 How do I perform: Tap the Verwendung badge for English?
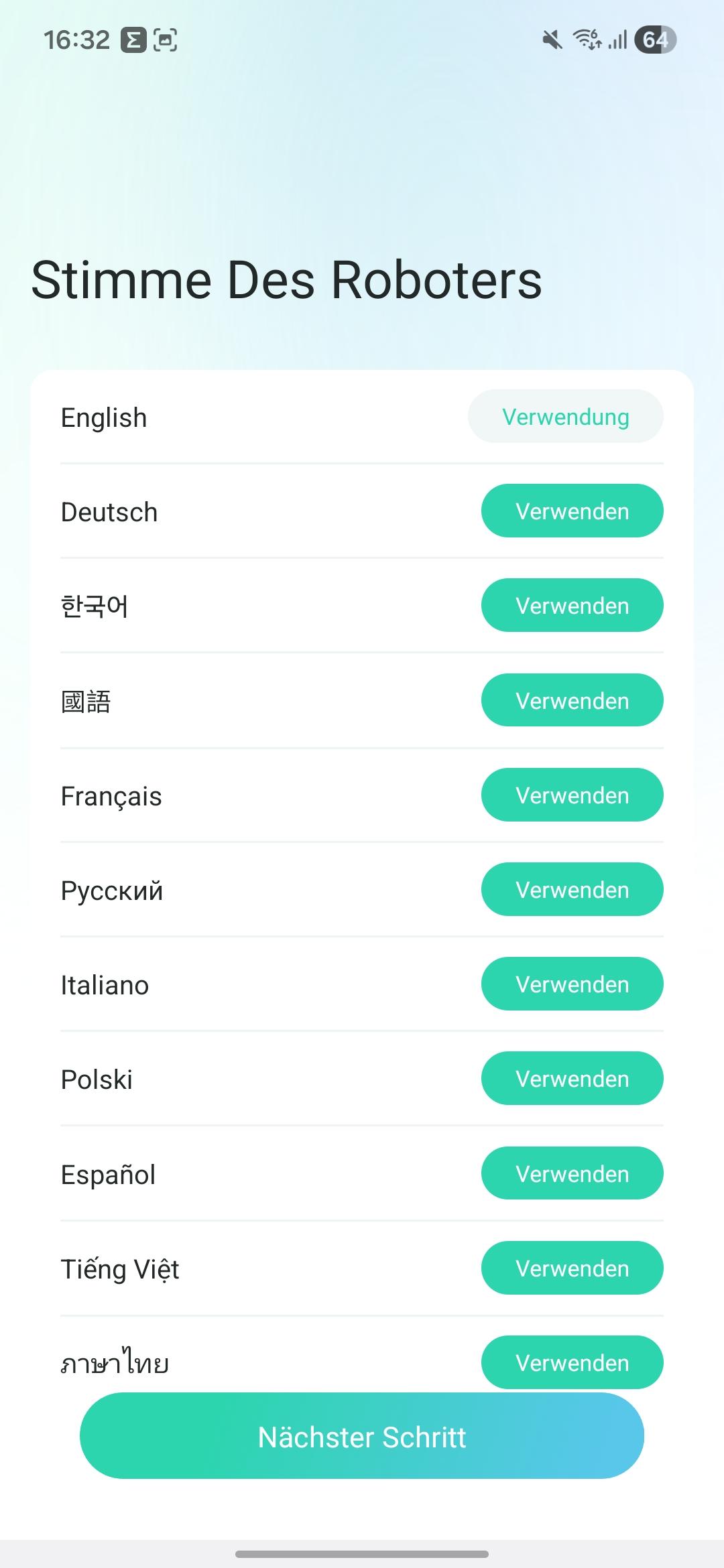coord(565,417)
